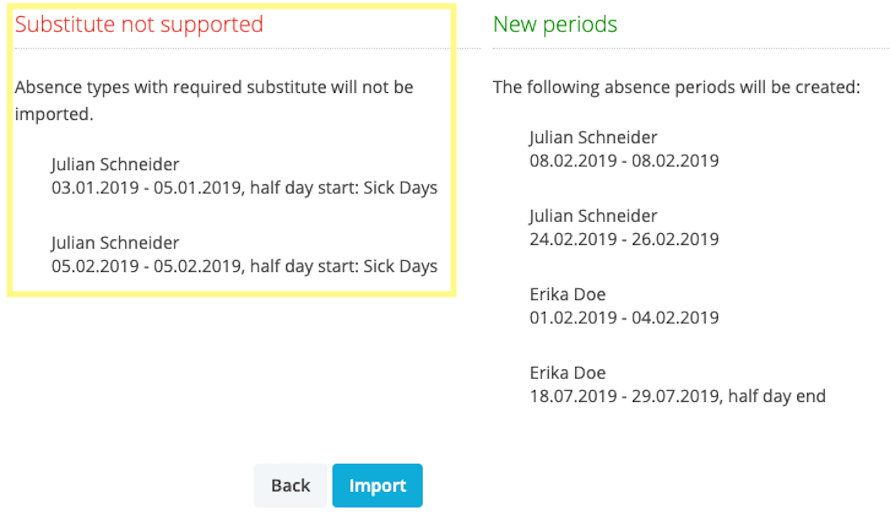
Task: Select the 'New periods' heading
Action: [x=555, y=24]
